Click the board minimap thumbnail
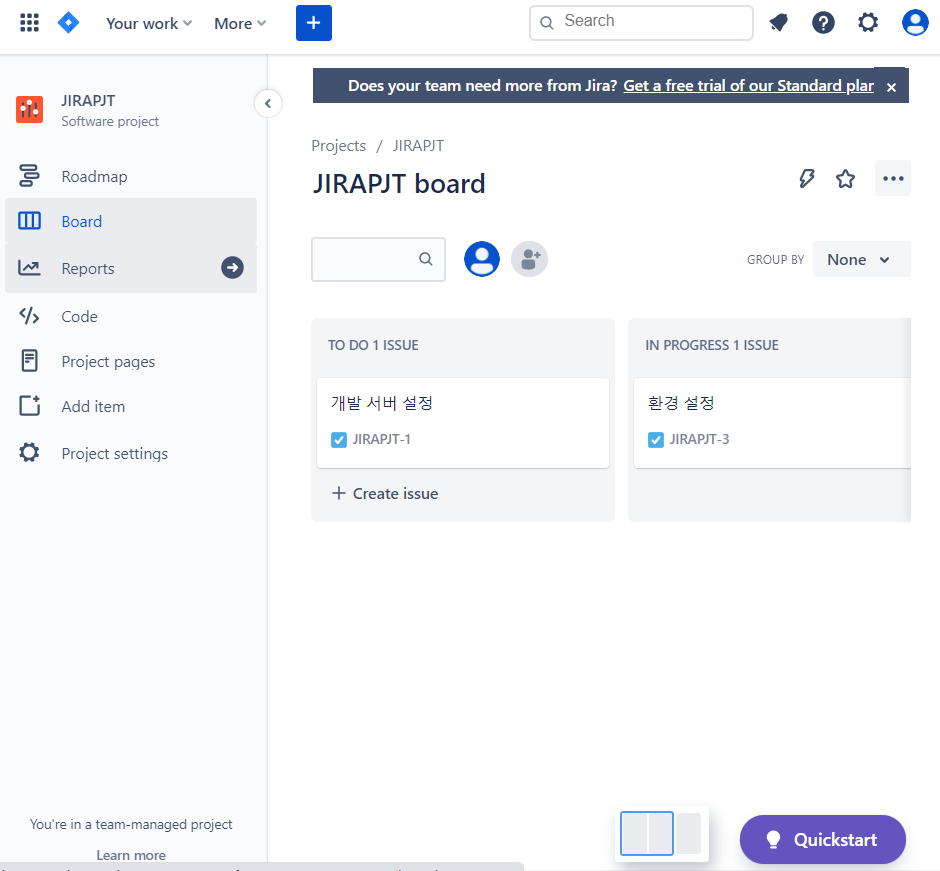This screenshot has height=871, width=940. [661, 833]
